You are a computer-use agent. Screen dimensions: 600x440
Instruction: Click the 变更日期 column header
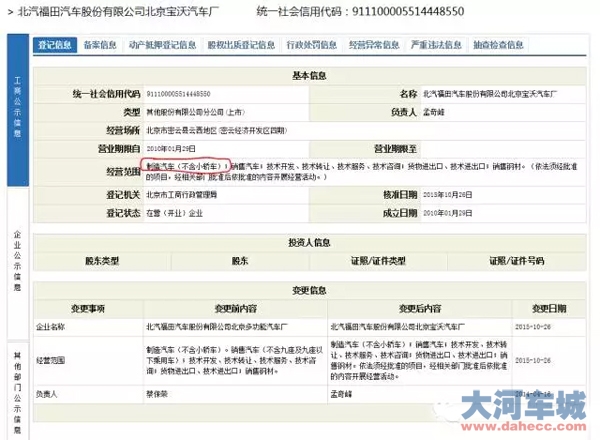click(549, 308)
